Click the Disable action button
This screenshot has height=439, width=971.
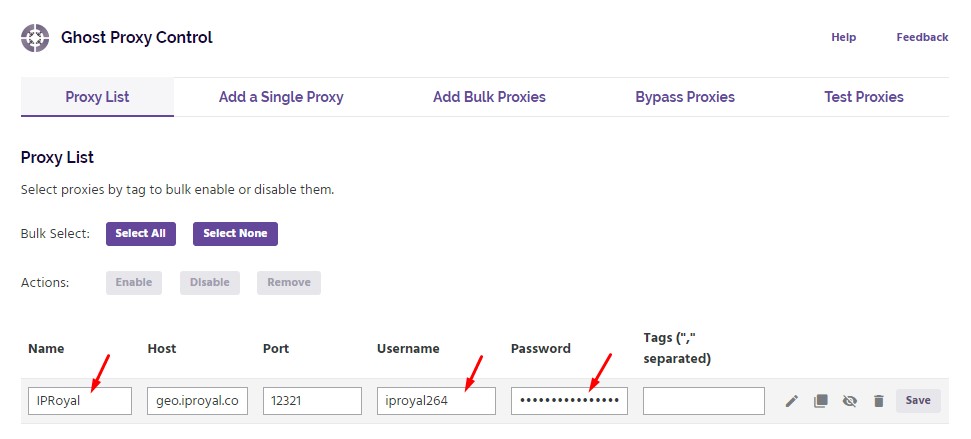click(210, 282)
